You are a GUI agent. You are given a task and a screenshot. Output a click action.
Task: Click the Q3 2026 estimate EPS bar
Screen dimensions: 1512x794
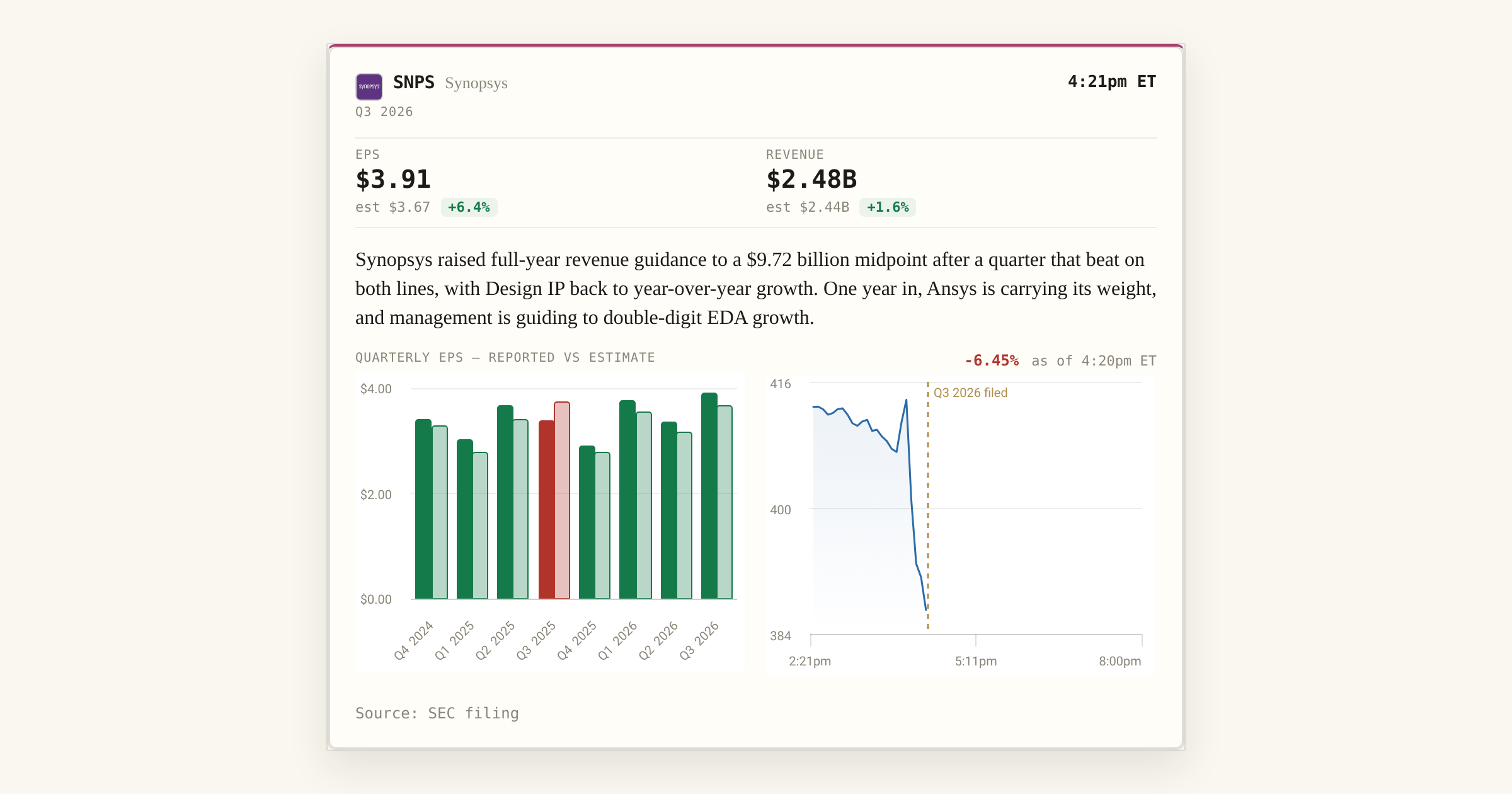click(725, 502)
